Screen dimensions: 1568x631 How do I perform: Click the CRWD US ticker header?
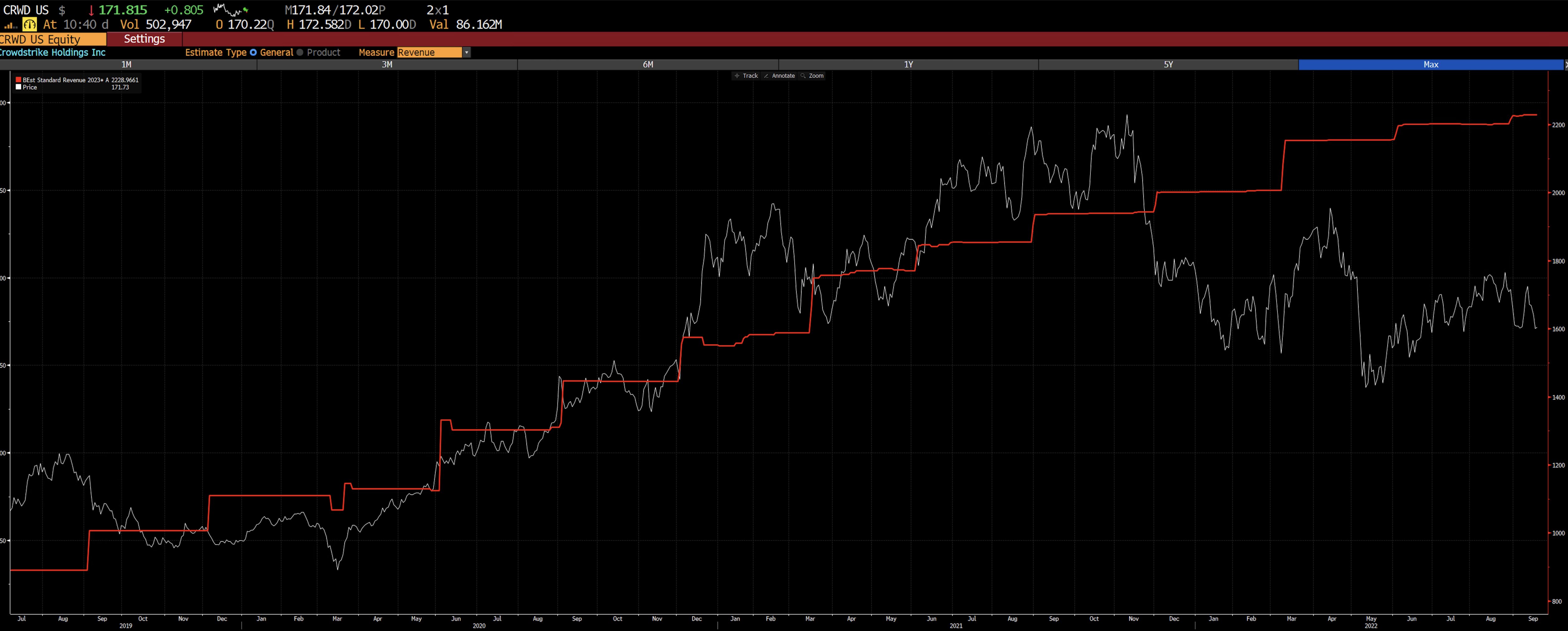click(26, 10)
